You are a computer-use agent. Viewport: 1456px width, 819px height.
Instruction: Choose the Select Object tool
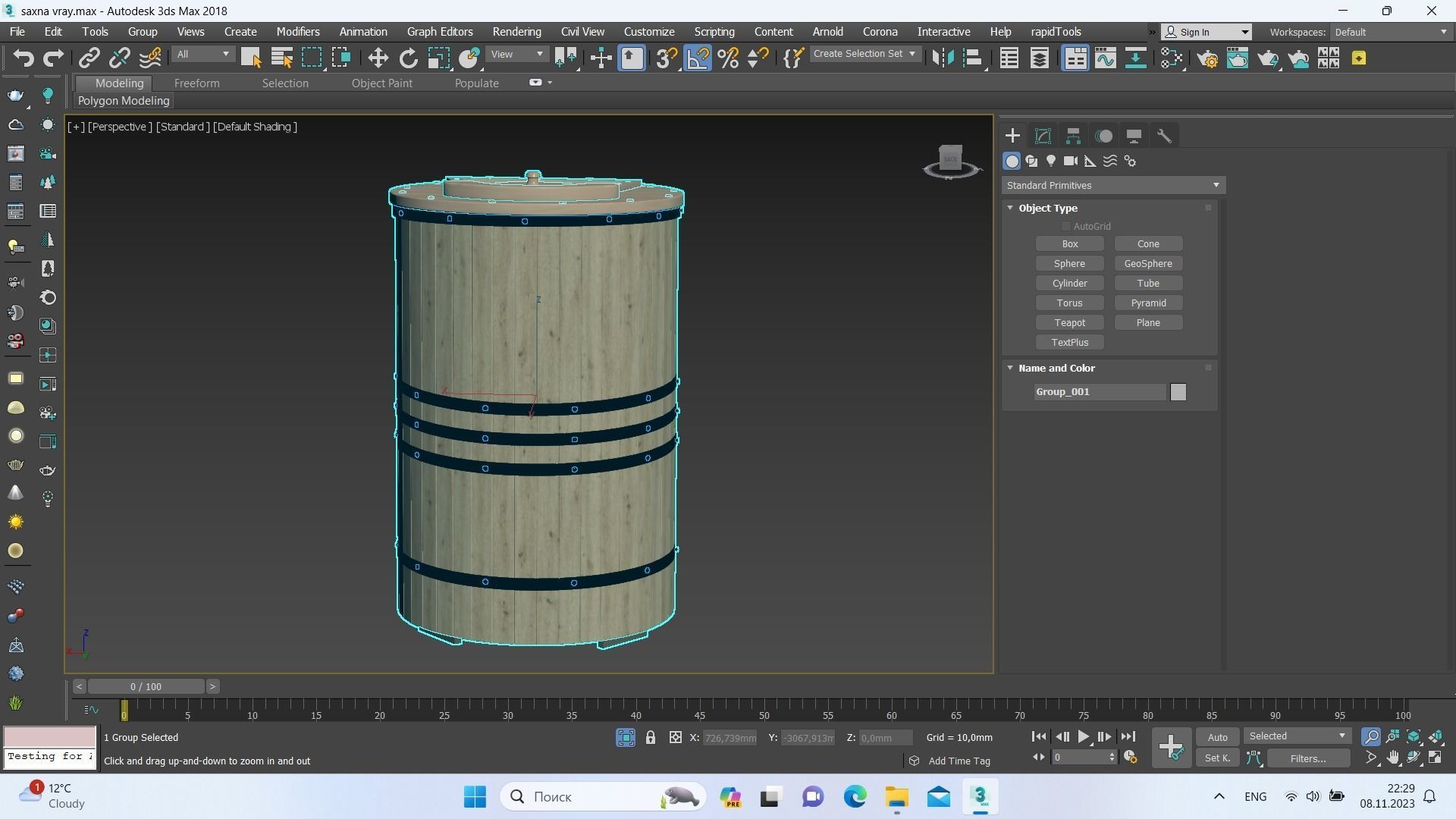[x=251, y=58]
